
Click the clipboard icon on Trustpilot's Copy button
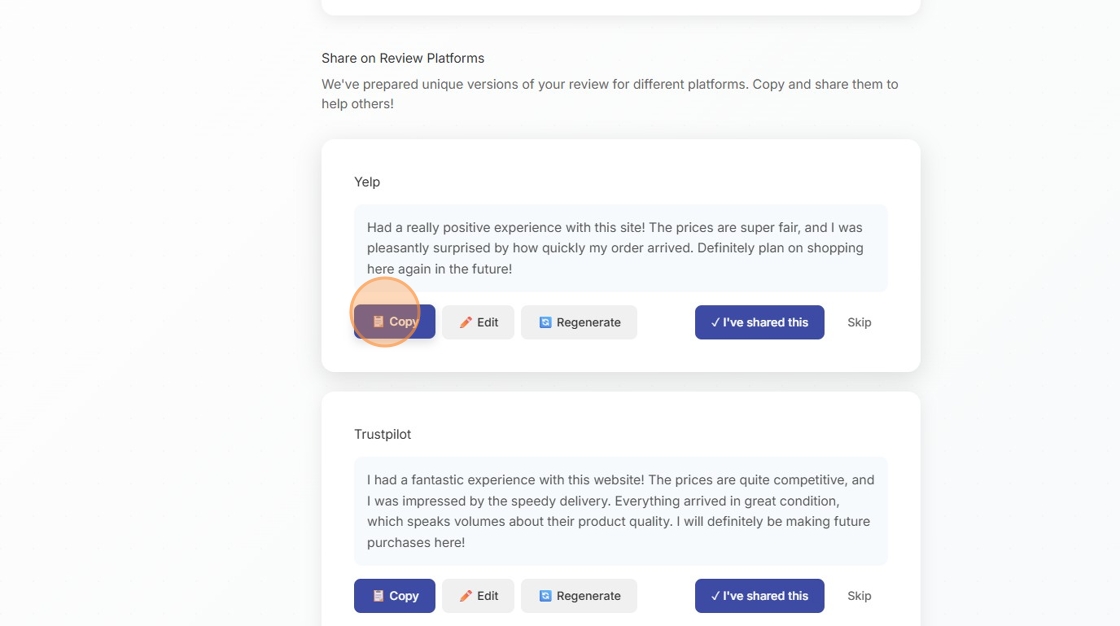coord(379,595)
